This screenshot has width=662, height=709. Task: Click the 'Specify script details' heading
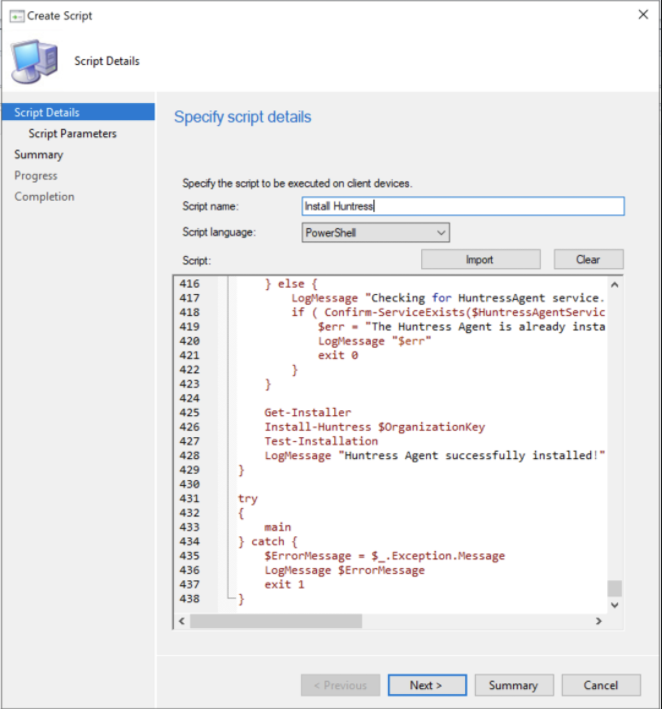click(243, 117)
